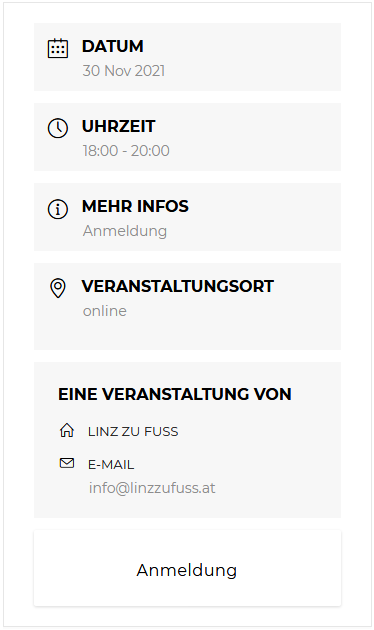Click the EINE VERANSTALTUNG VON heading
Viewport: 374px width, 630px height.
coord(175,394)
